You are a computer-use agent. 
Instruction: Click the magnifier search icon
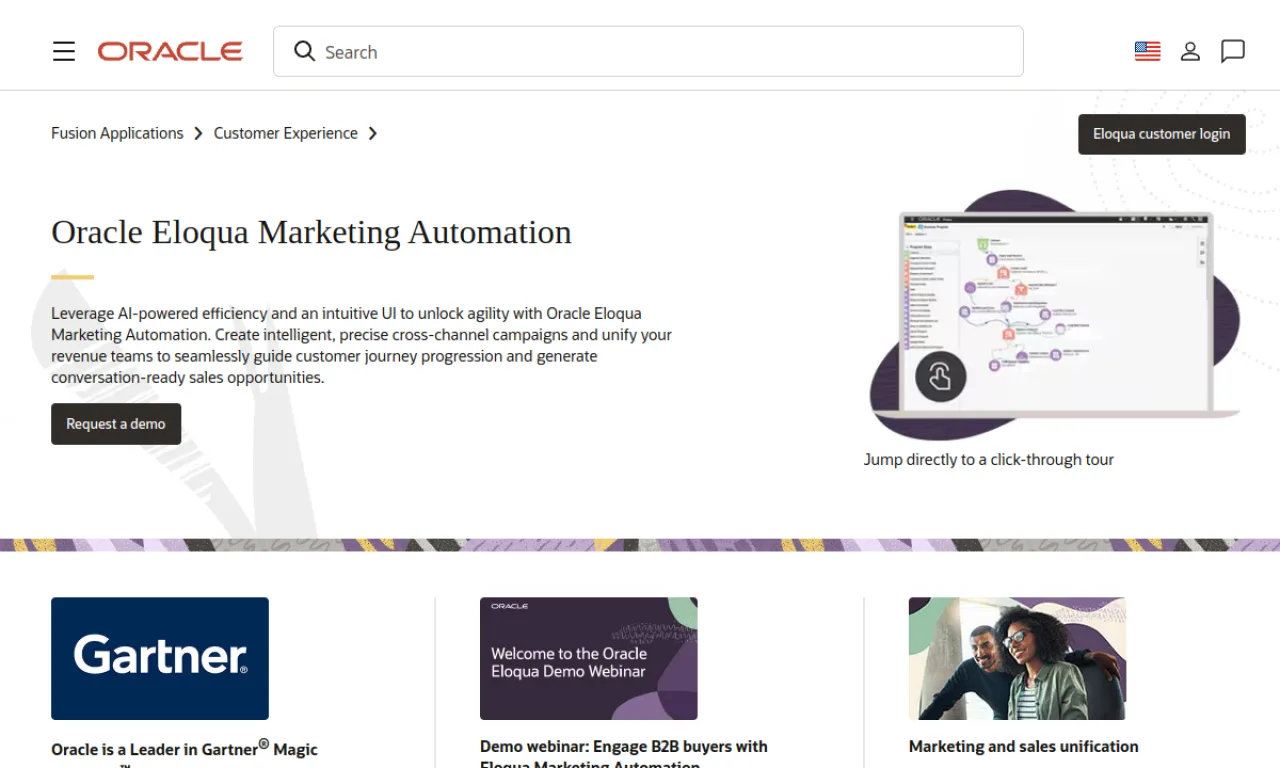point(304,51)
